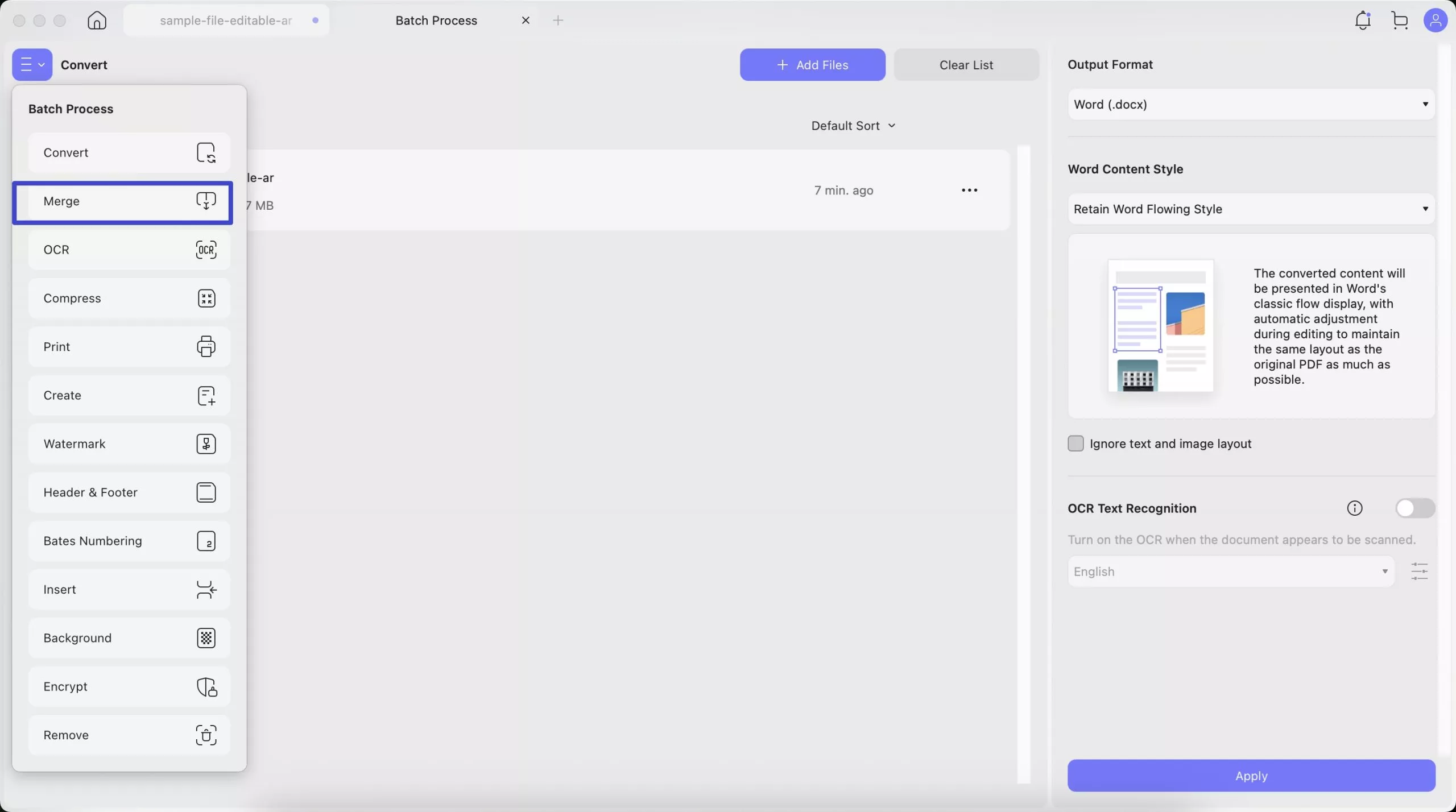
Task: Open the three-dot file options menu
Action: point(969,190)
